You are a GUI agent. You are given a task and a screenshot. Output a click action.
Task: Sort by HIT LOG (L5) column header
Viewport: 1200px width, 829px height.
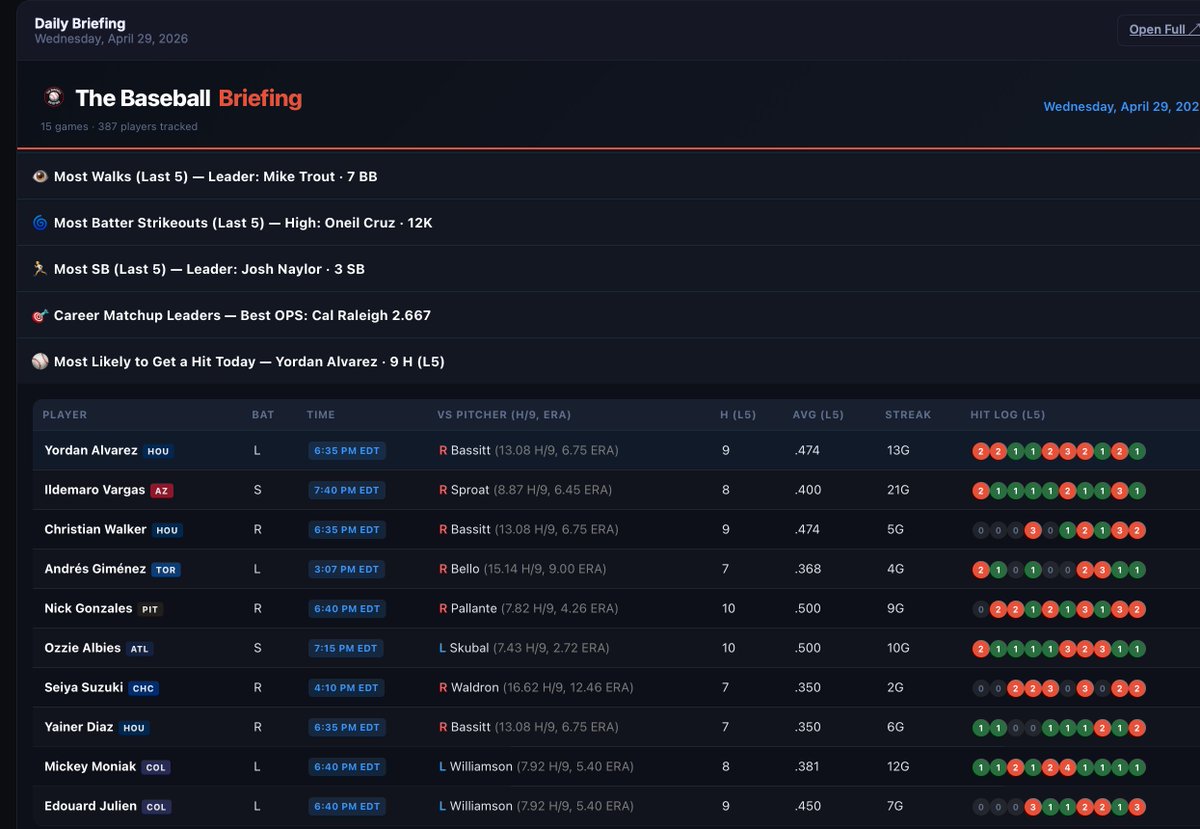(x=1008, y=415)
